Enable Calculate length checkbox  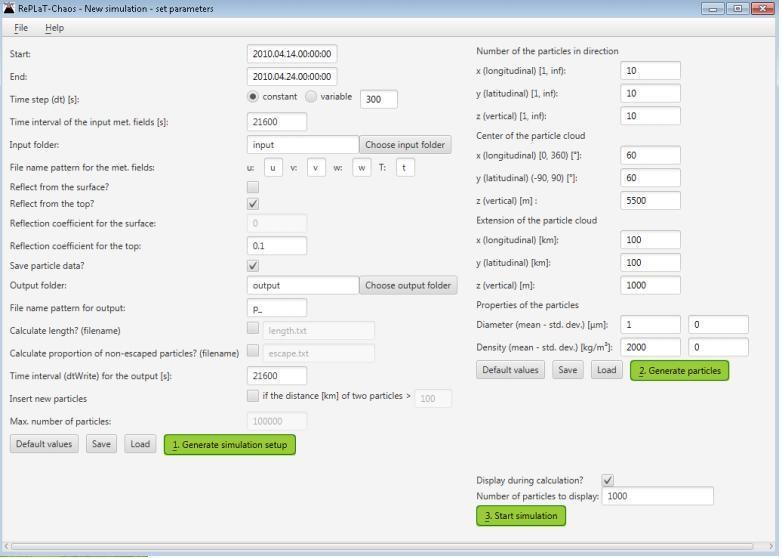253,328
